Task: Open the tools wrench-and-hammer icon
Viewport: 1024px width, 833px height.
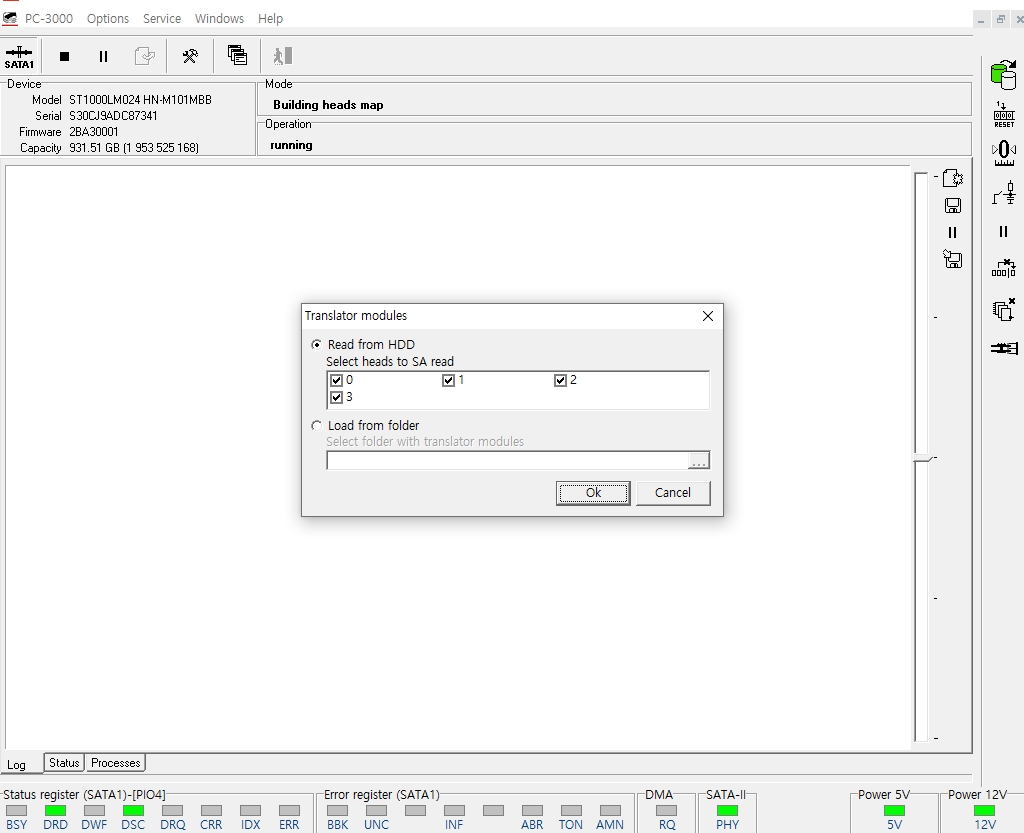Action: (x=190, y=56)
